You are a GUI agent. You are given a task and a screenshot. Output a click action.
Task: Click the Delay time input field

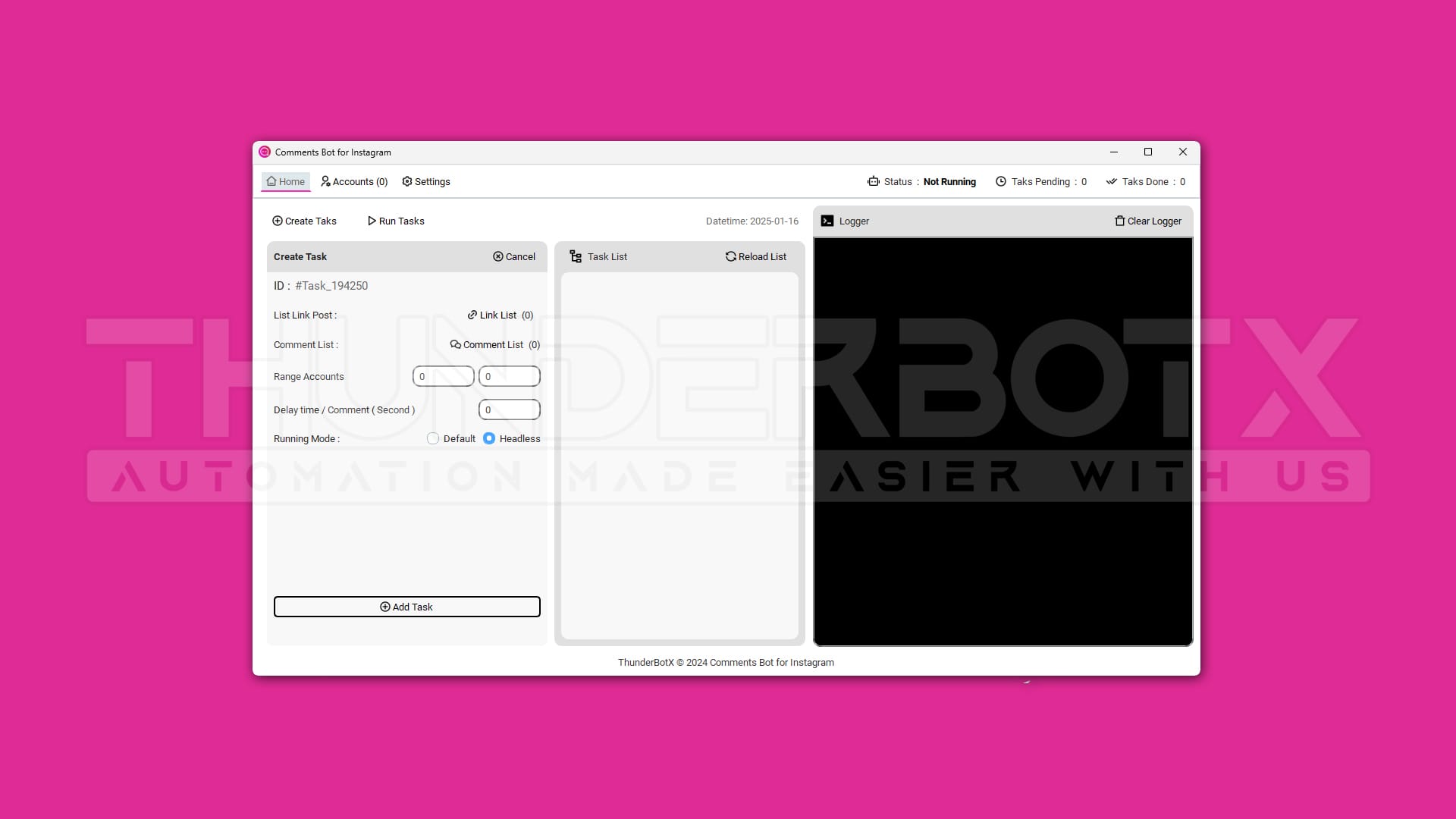tap(510, 409)
